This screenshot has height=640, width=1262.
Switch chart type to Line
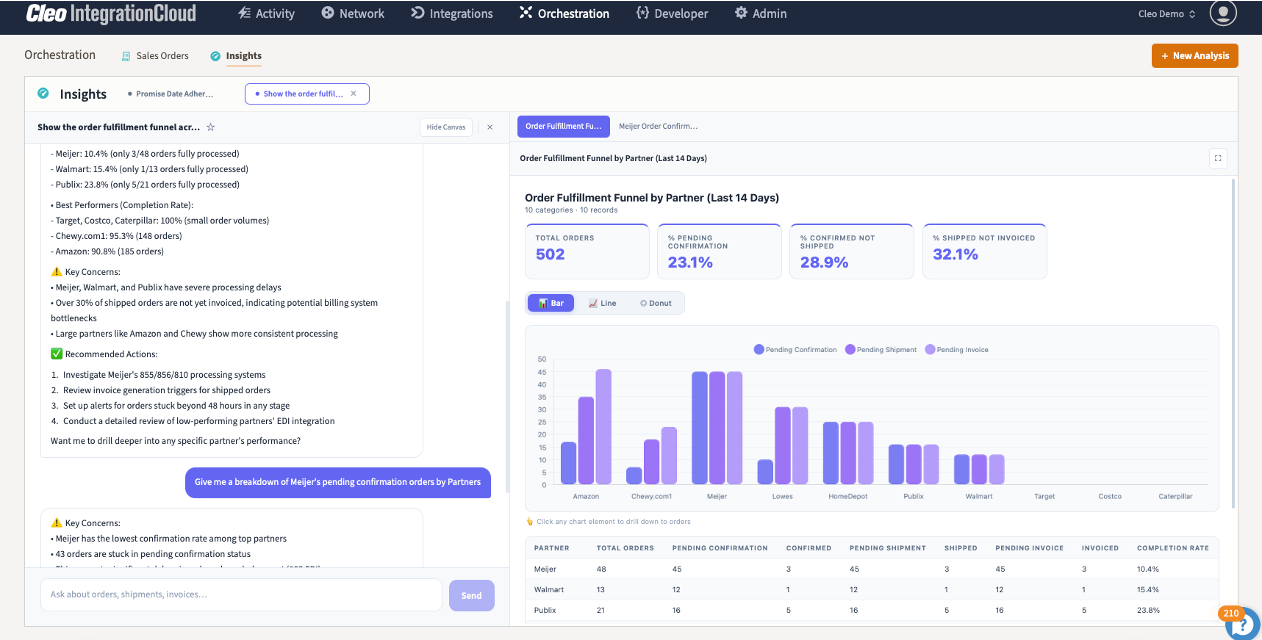pos(602,303)
